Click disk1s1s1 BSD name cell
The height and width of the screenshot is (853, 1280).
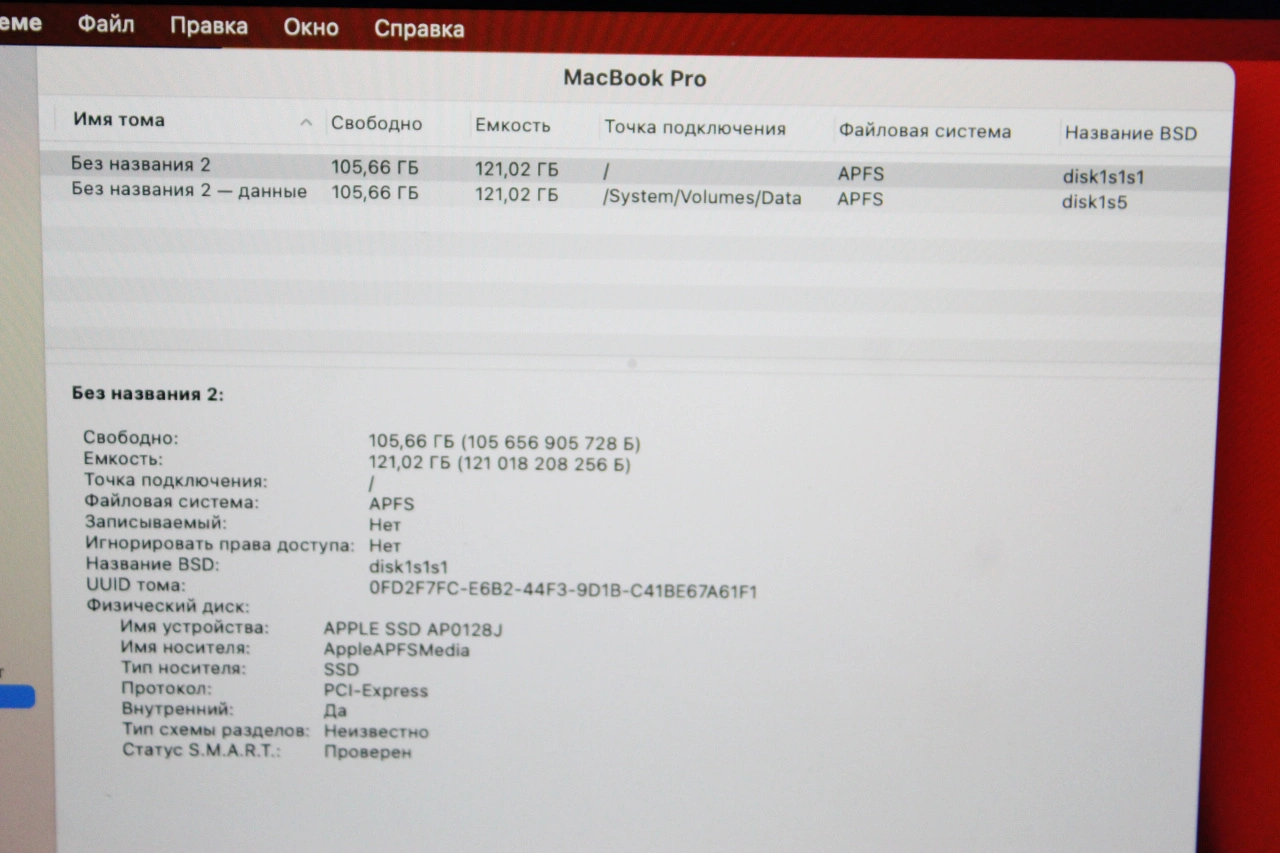click(1103, 178)
